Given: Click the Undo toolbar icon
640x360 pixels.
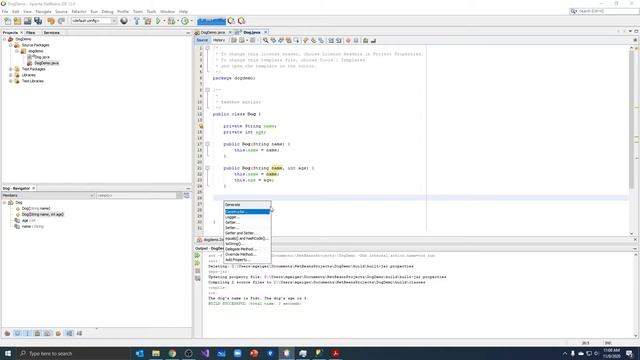Looking at the screenshot, I should [51, 21].
